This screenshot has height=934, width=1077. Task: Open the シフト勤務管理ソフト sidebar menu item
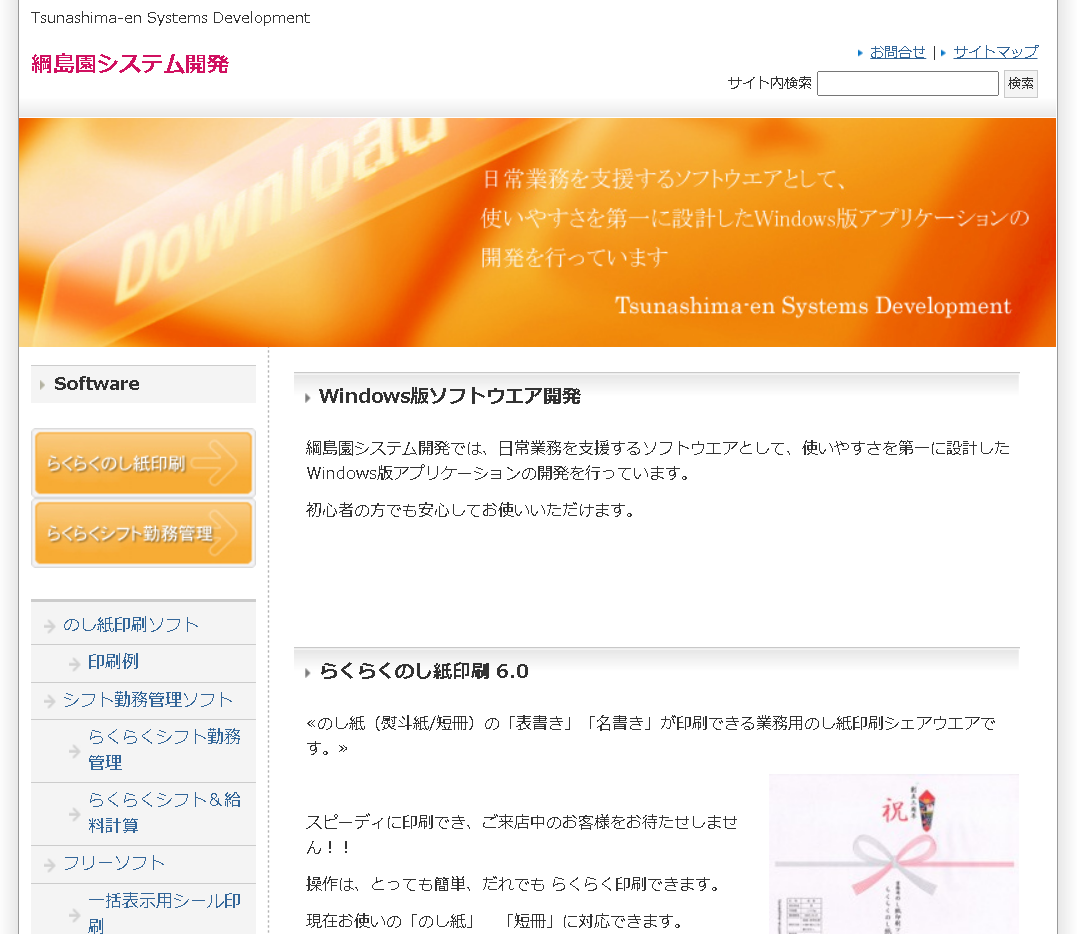coord(148,700)
